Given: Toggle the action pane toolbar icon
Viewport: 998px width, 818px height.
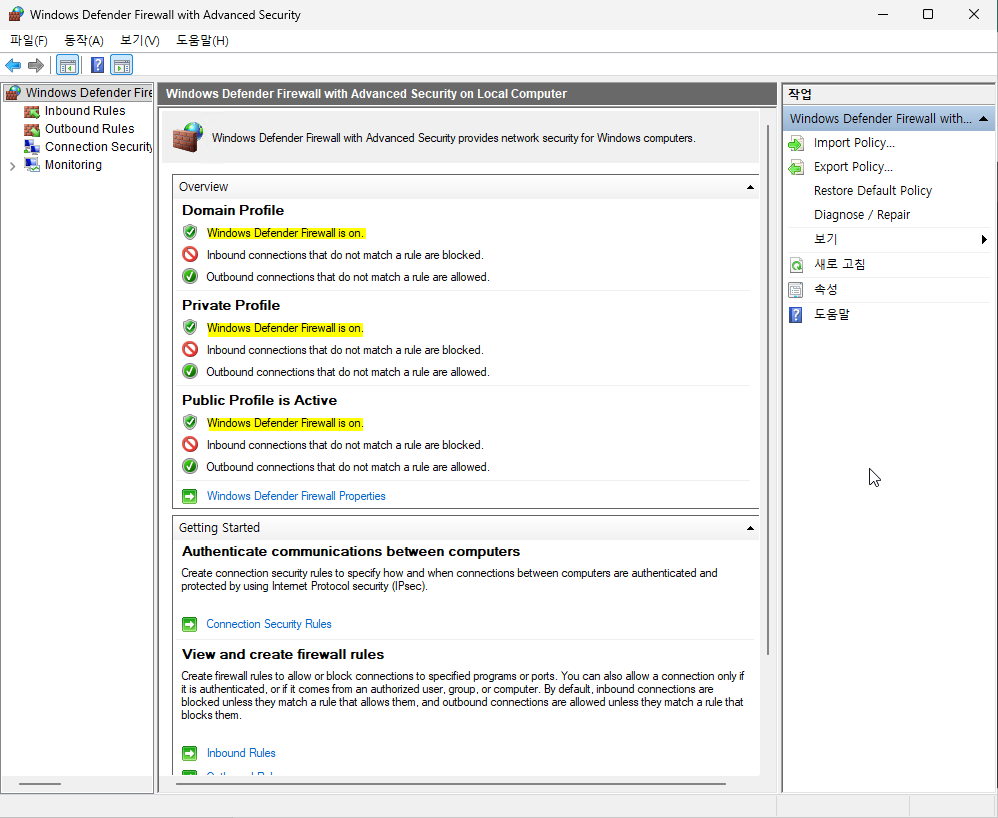Looking at the screenshot, I should [122, 65].
